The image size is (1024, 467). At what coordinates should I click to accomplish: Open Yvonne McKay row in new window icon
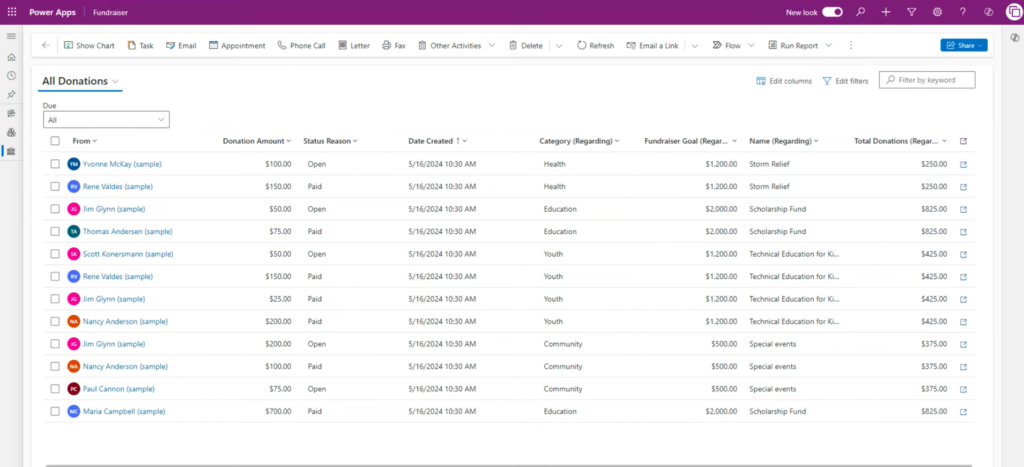[963, 165]
